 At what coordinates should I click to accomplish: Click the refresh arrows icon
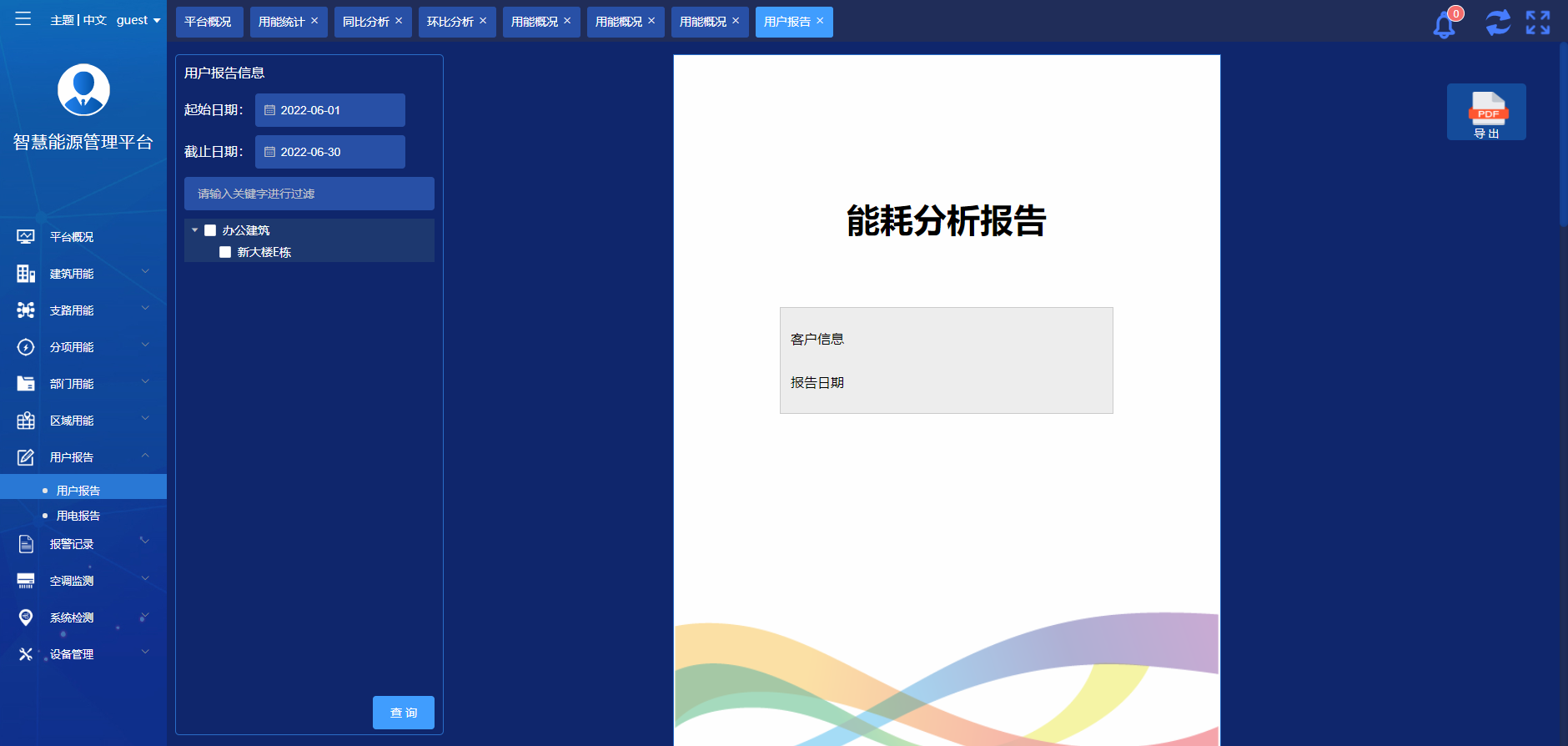point(1498,23)
